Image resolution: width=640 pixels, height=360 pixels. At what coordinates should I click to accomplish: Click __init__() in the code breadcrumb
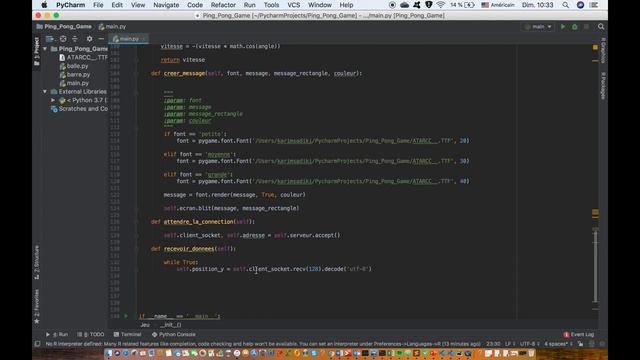(x=171, y=325)
